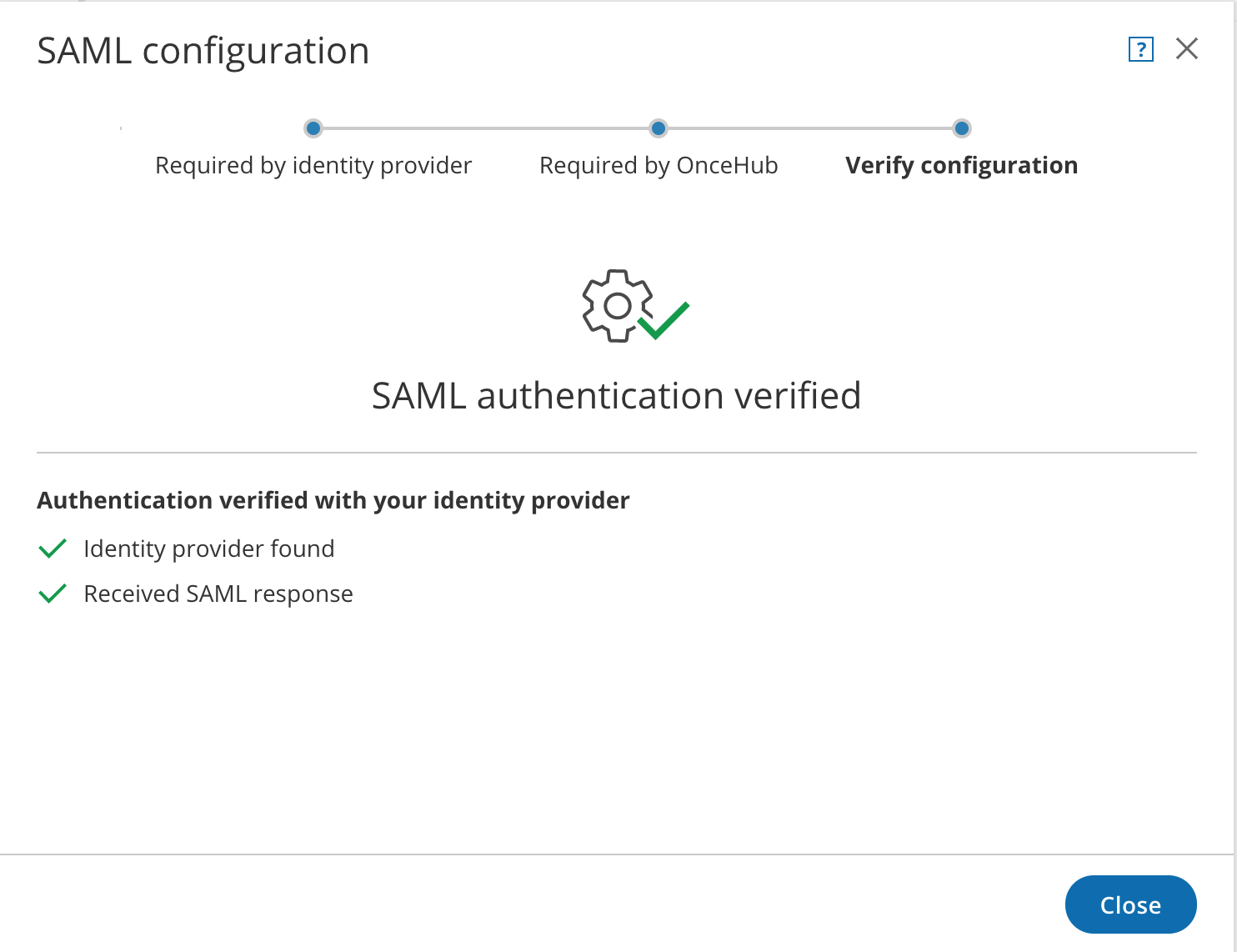
Task: Select the last step dot for Verify configuration
Action: 962,128
